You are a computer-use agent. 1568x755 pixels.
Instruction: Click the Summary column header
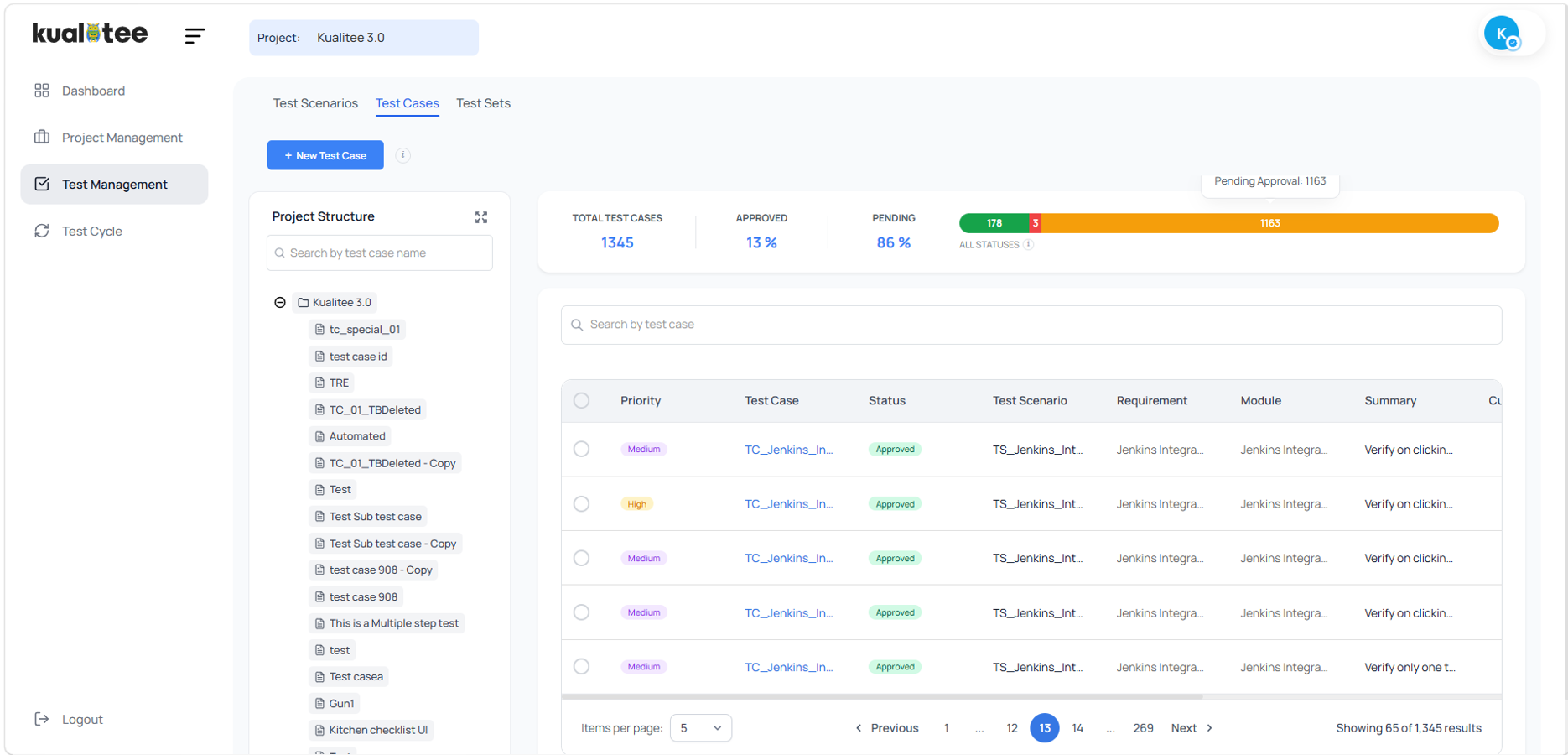[x=1390, y=401]
